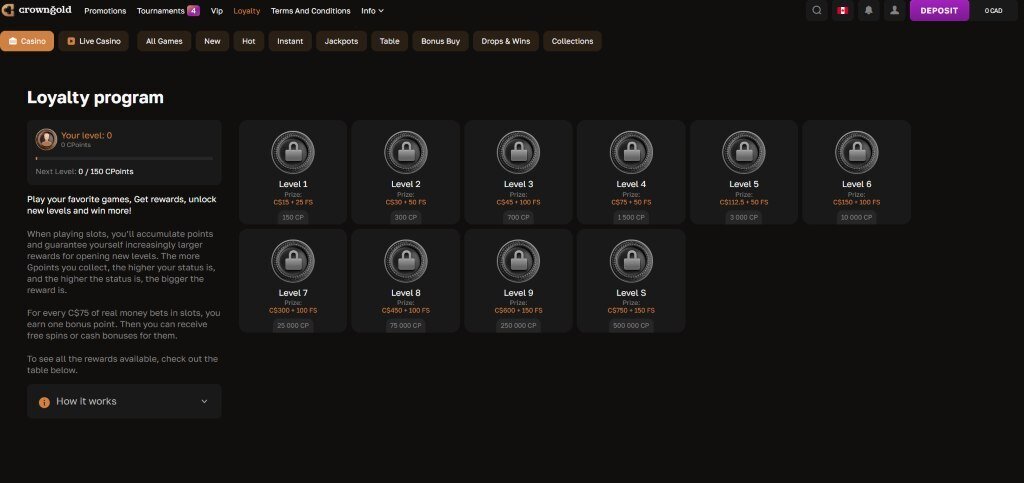
Task: Expand the How it works section
Action: (x=124, y=401)
